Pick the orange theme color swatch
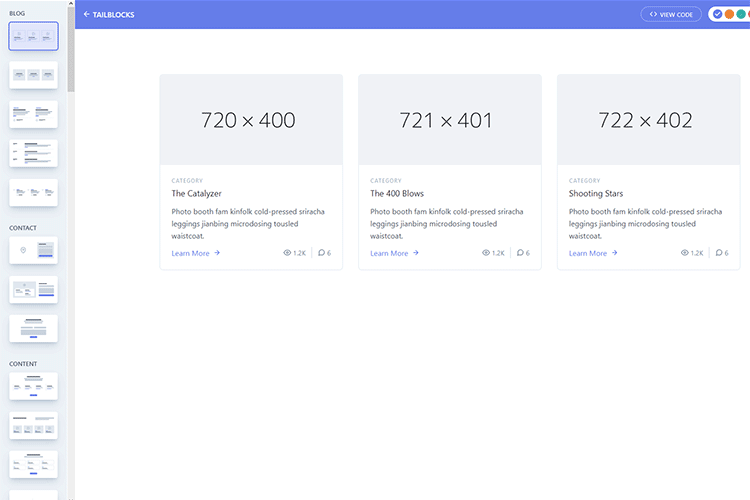The width and height of the screenshot is (750, 500). pos(729,14)
